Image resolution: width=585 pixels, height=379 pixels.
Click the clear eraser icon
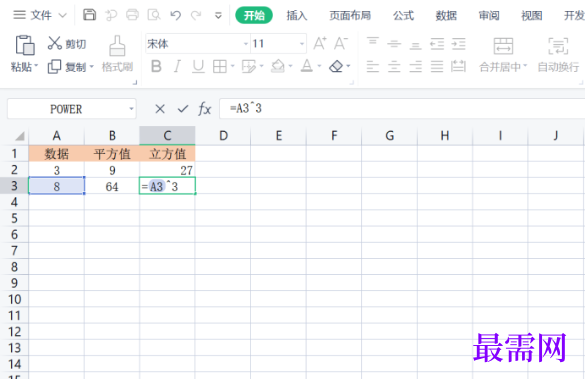336,66
